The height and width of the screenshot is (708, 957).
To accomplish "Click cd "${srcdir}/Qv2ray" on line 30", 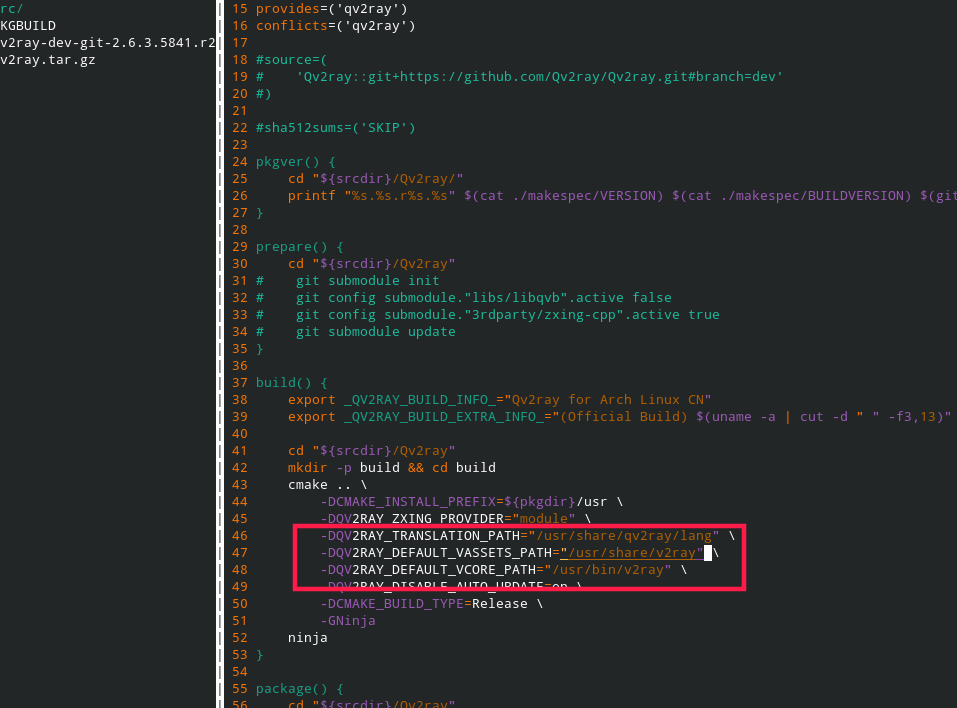I will 371,264.
